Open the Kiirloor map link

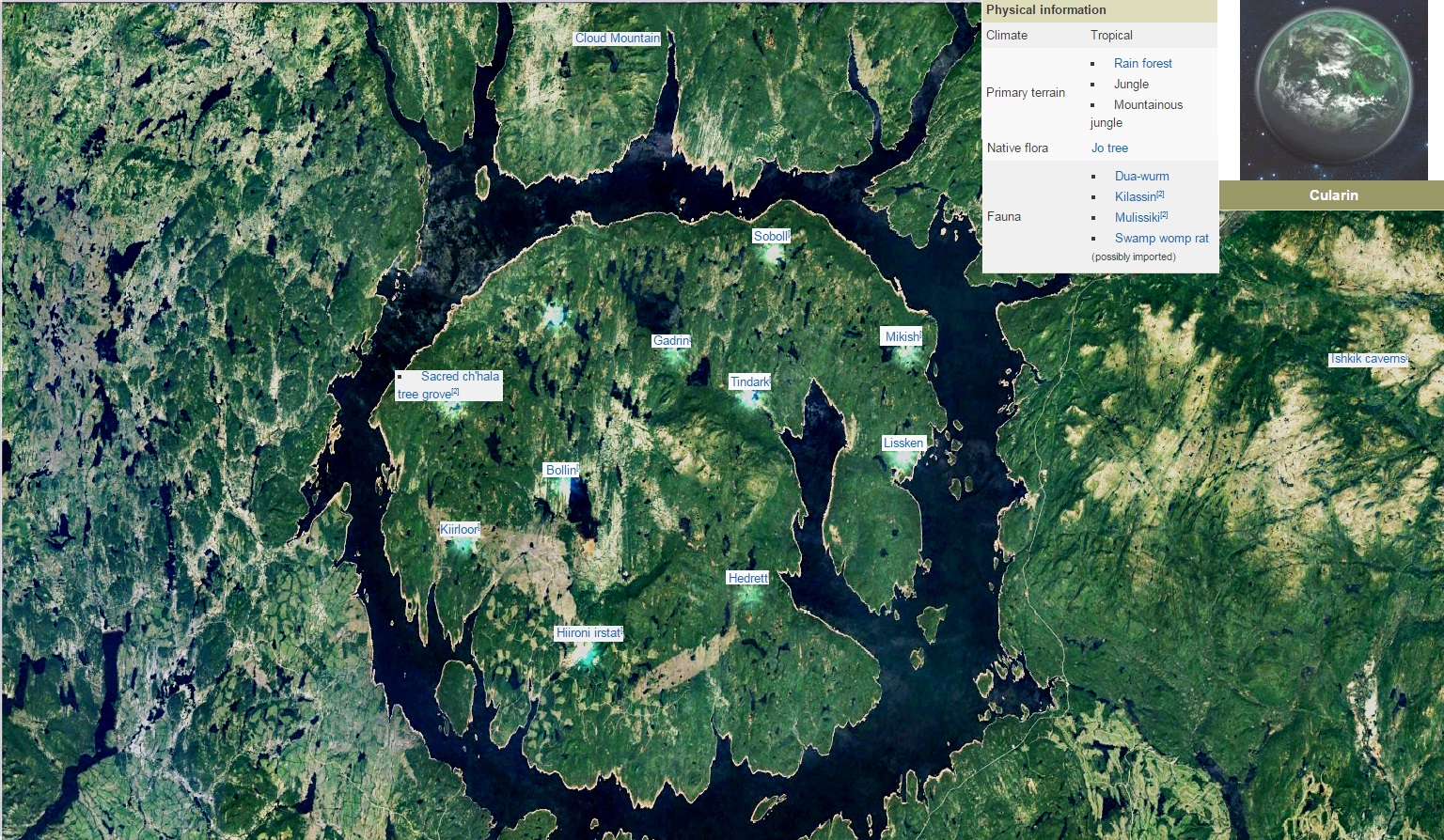coord(459,530)
